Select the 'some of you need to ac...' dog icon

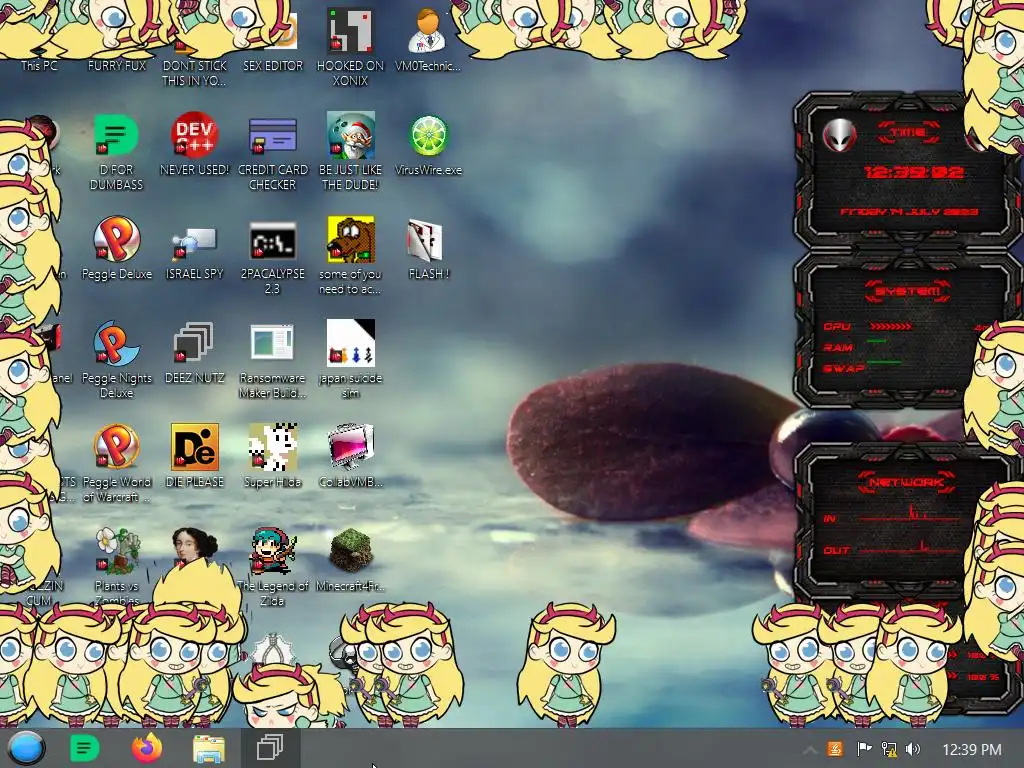tap(350, 239)
